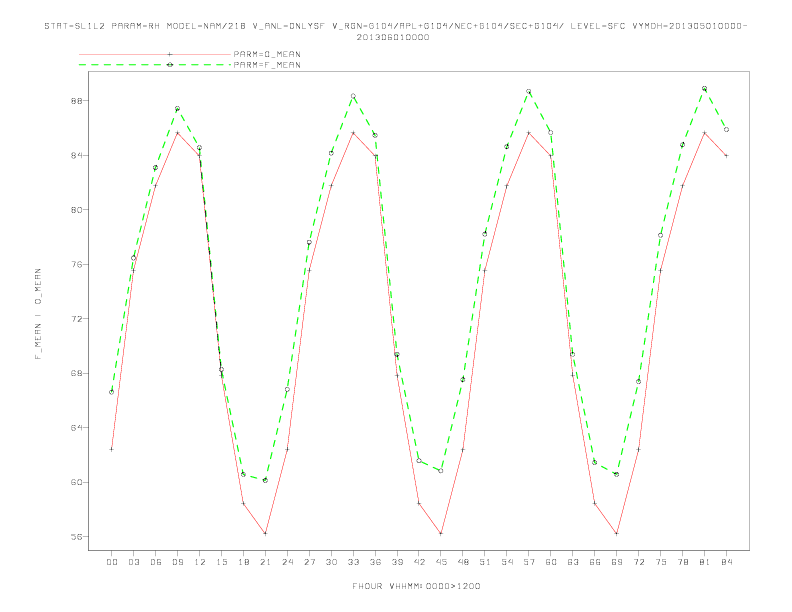Click x-axis forecast hour label 69
Viewport: 792px width, 612px height.
[617, 562]
